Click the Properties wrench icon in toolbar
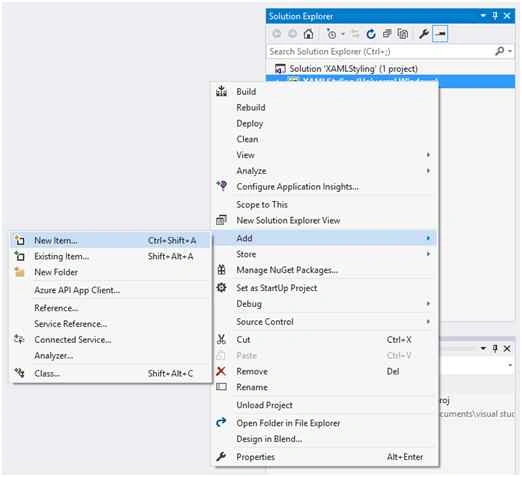 (x=424, y=34)
